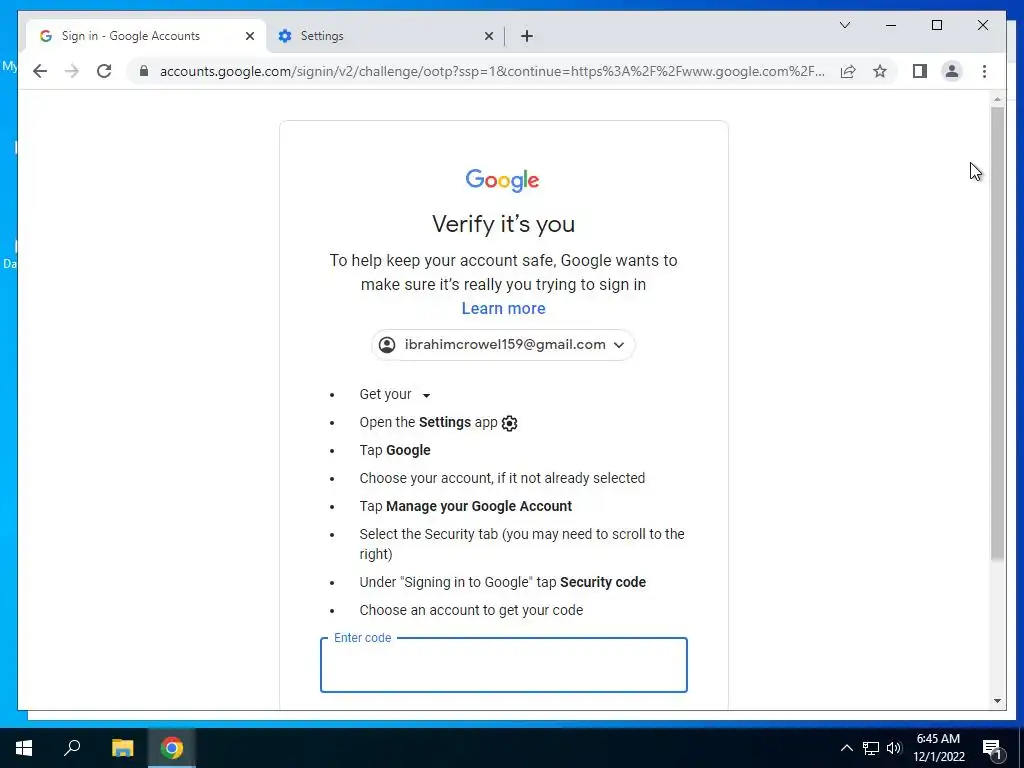Image resolution: width=1024 pixels, height=768 pixels.
Task: Click the scrollbar up arrow
Action: [x=997, y=99]
